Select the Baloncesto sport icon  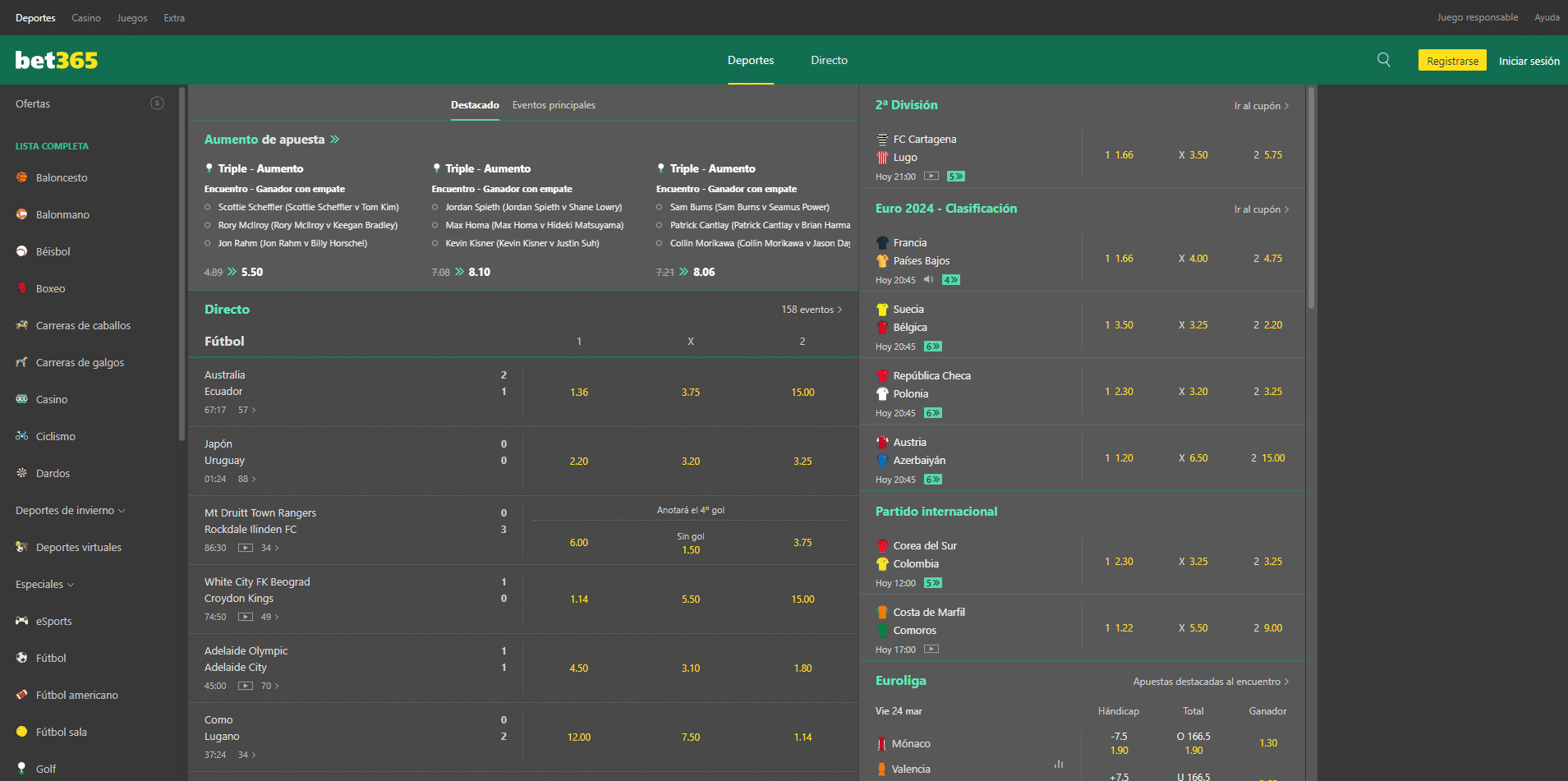[x=22, y=177]
